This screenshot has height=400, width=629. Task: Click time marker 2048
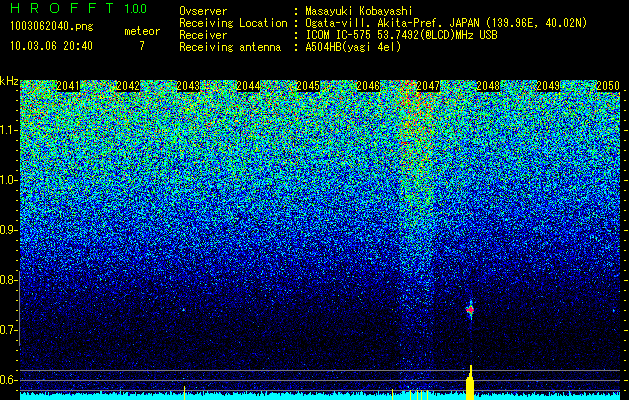pos(488,86)
